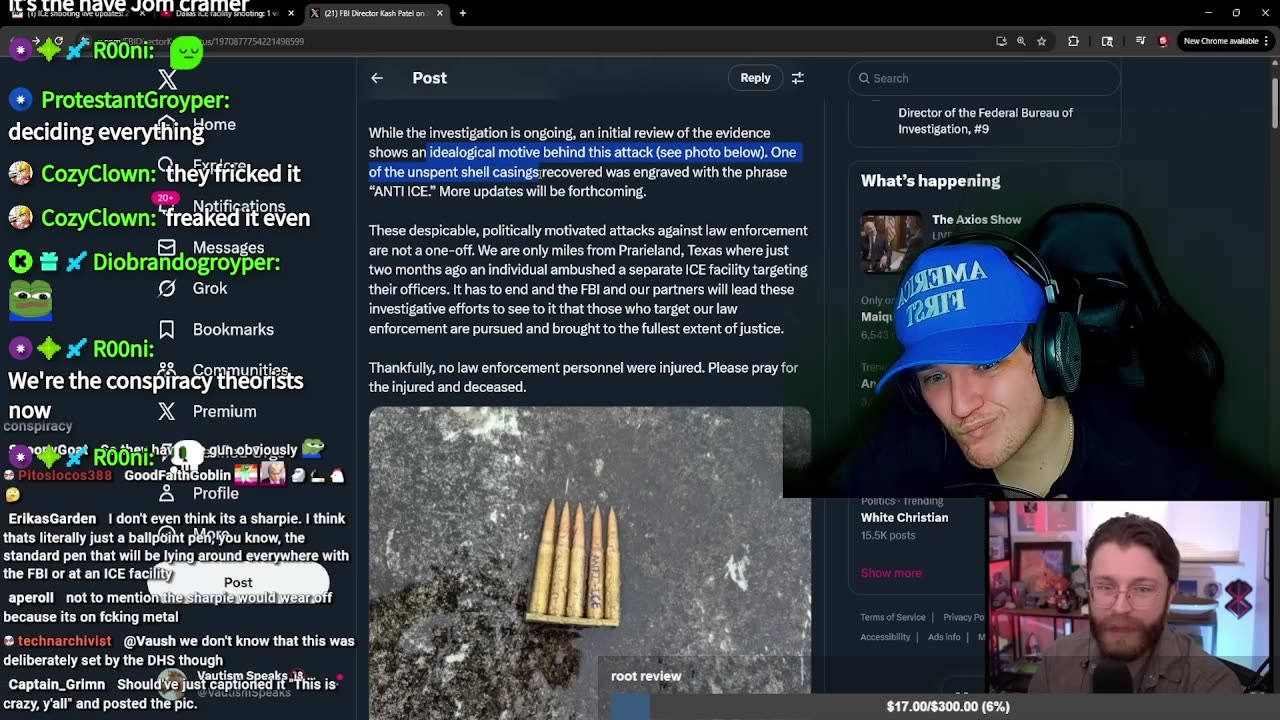
Task: Open the White Christian trending topic
Action: coord(904,517)
